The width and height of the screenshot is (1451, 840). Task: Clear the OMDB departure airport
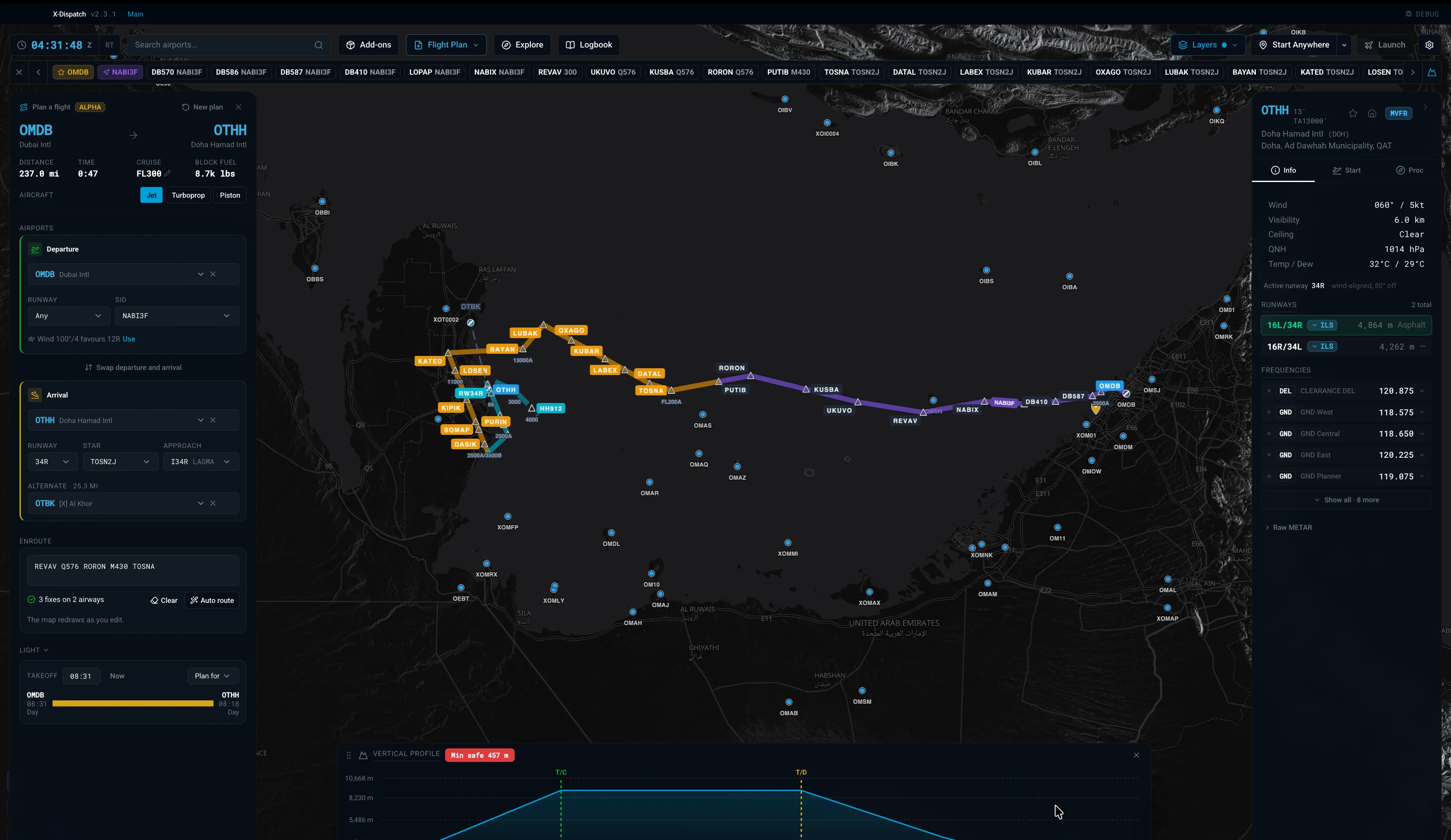213,274
